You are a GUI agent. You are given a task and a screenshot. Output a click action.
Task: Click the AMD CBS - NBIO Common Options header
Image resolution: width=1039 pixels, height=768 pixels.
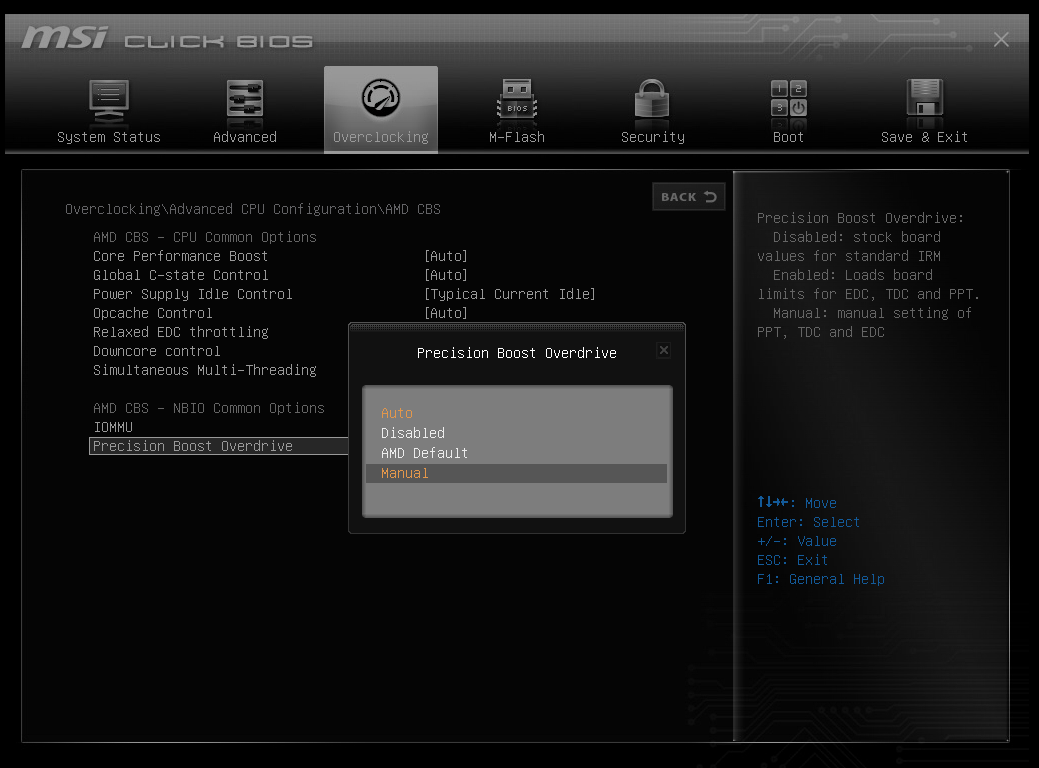point(209,408)
